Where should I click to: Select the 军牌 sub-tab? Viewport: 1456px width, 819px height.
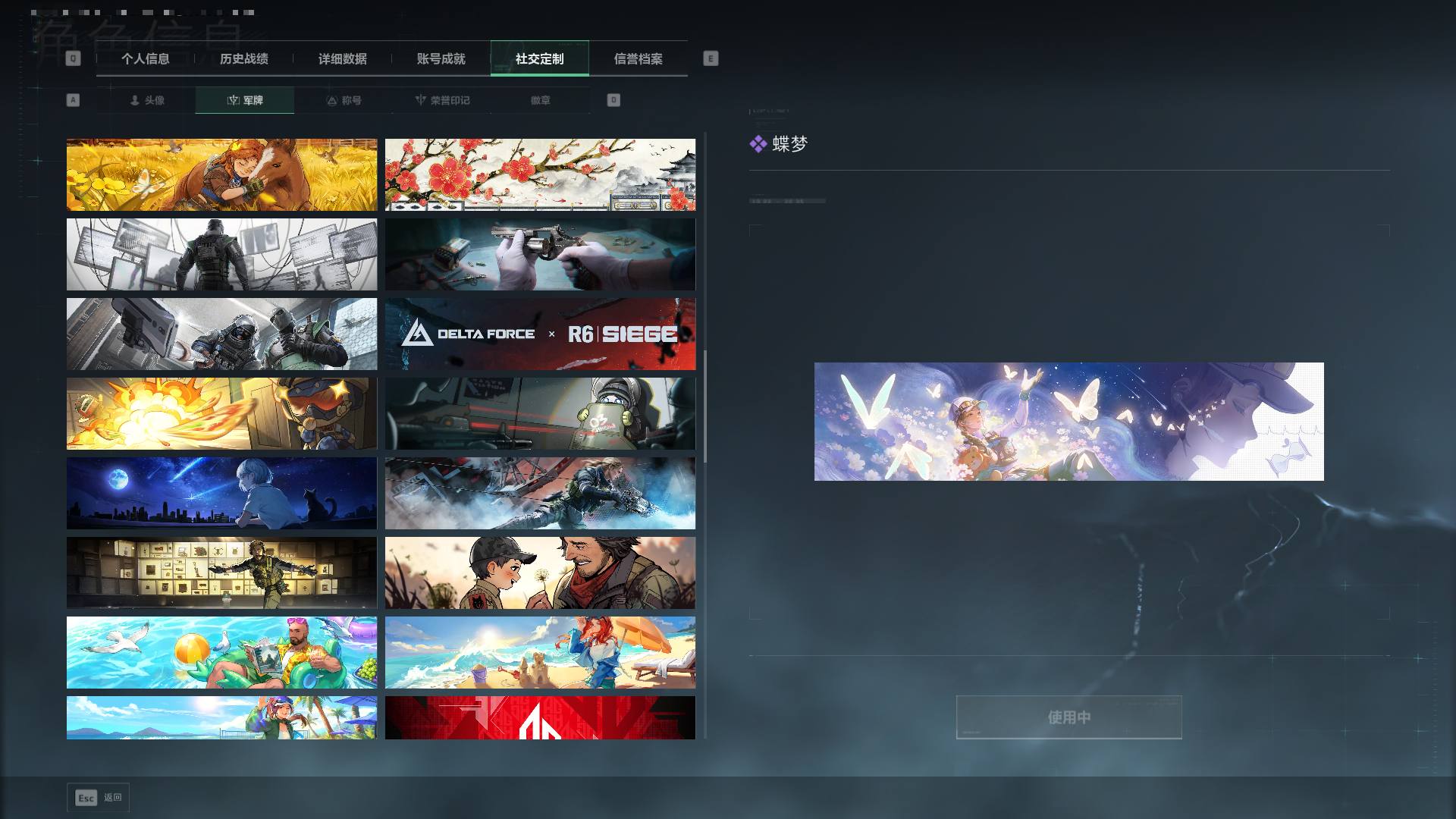point(245,100)
